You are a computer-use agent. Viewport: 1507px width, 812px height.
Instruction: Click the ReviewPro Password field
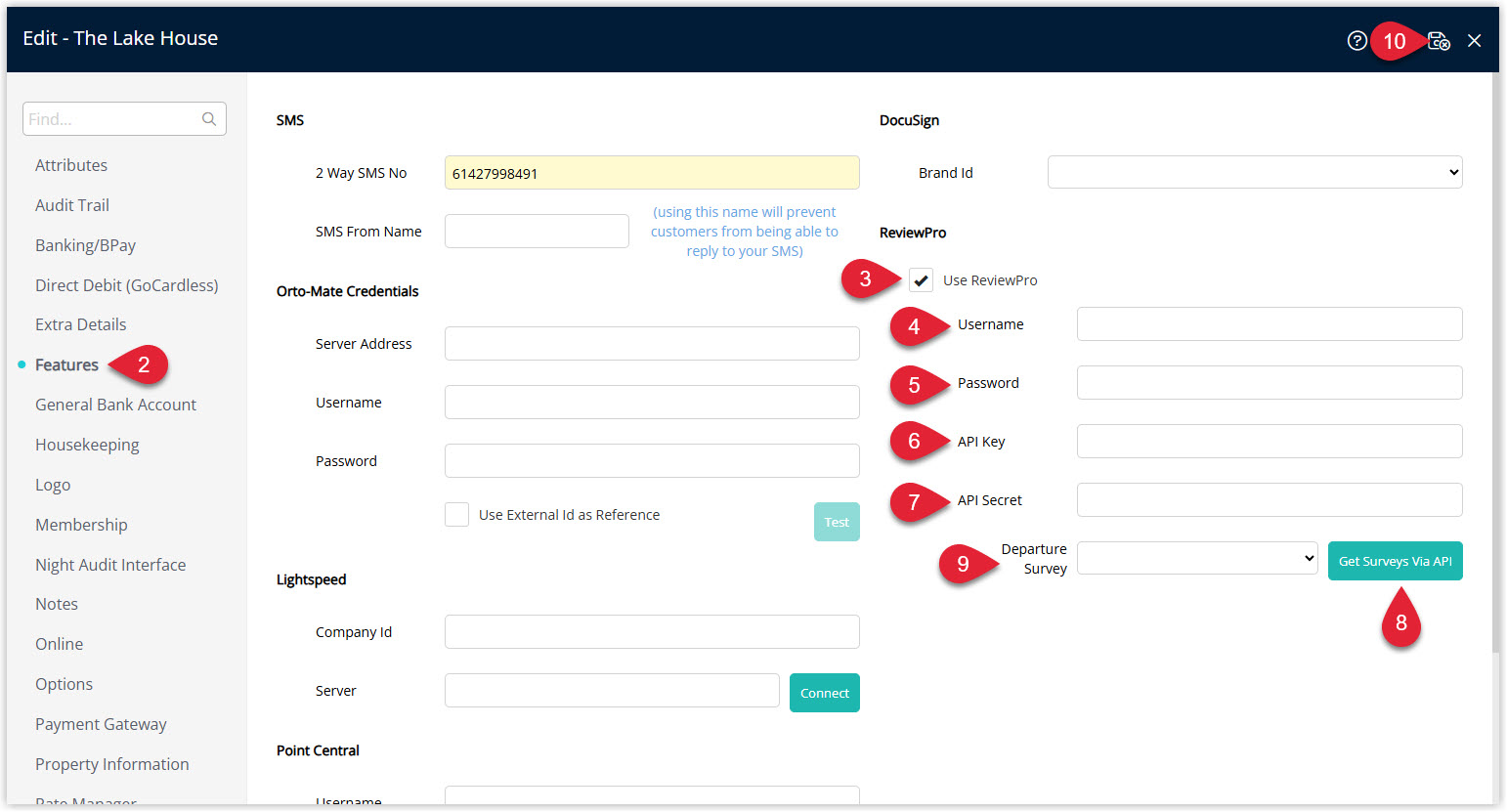[x=1270, y=383]
